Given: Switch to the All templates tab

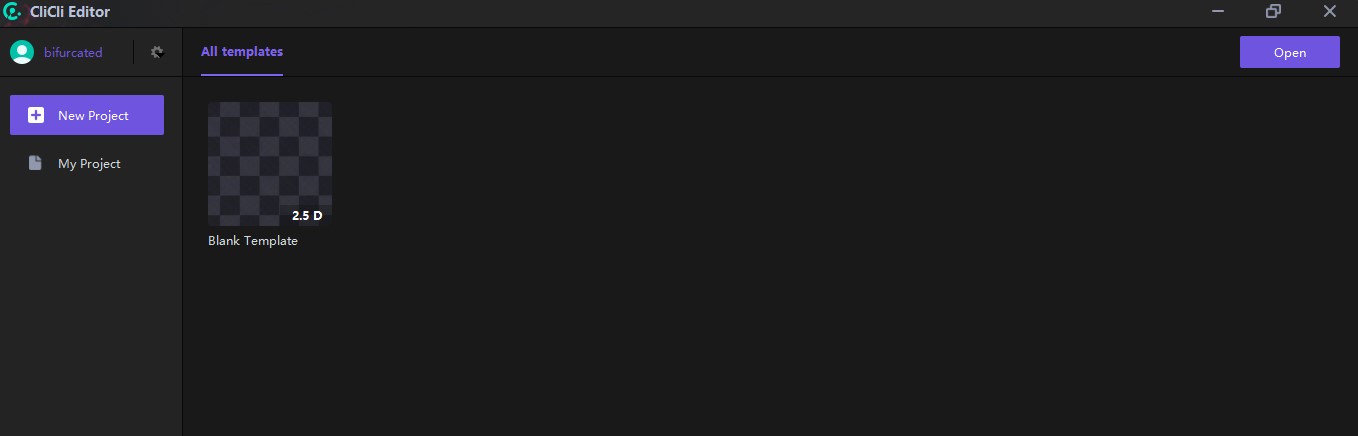Looking at the screenshot, I should 242,52.
